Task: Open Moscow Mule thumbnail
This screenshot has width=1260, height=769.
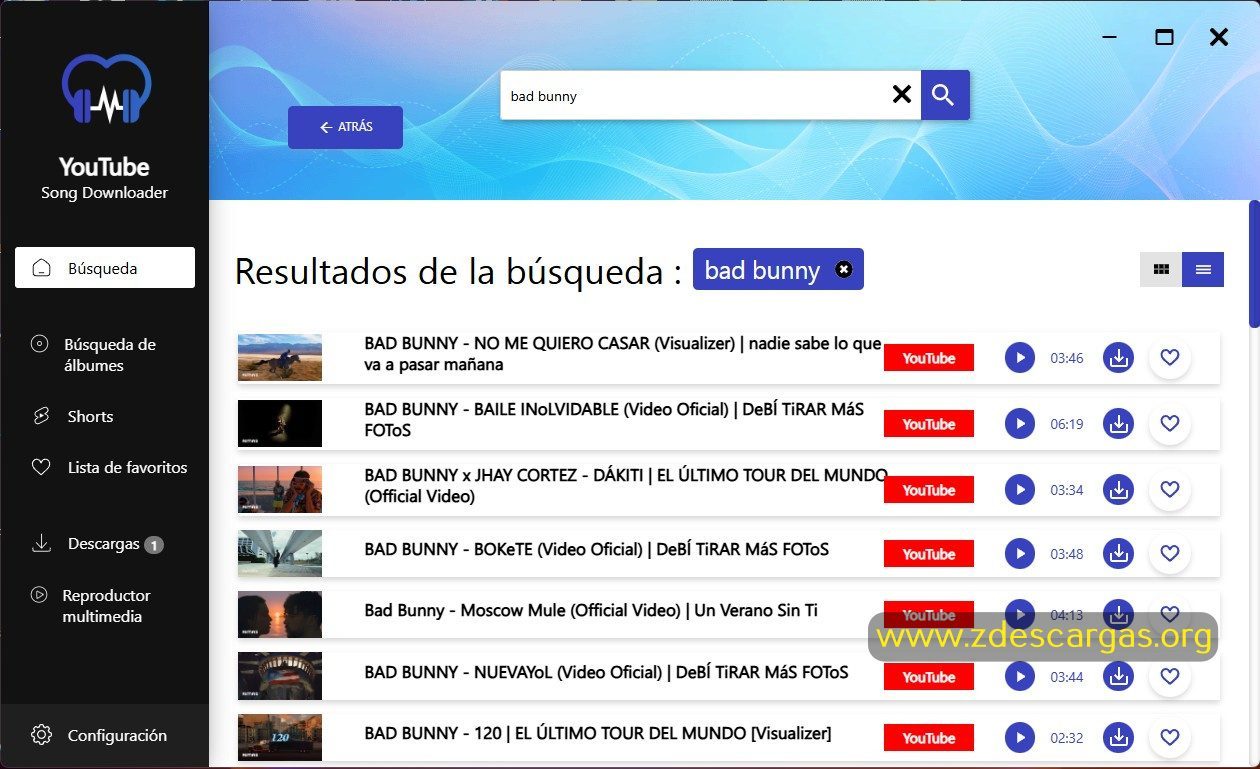Action: [x=280, y=614]
